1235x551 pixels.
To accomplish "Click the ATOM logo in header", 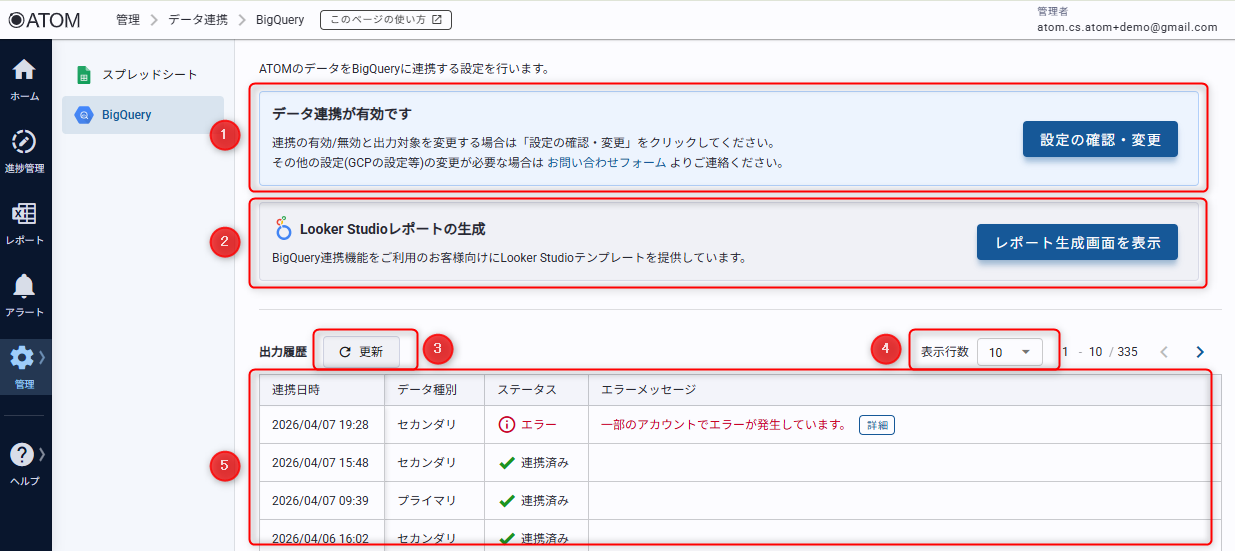I will 44,20.
